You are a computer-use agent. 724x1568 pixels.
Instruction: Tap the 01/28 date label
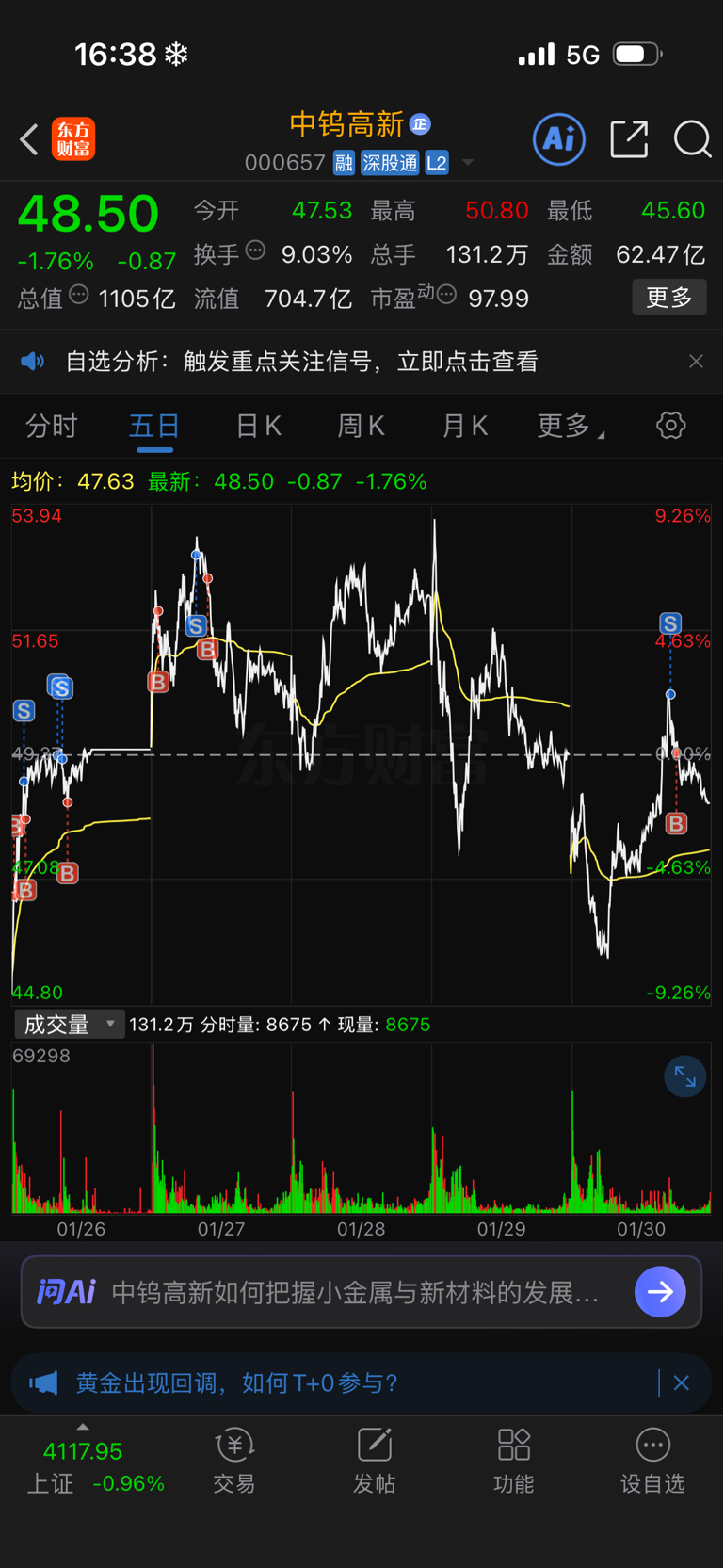361,1229
